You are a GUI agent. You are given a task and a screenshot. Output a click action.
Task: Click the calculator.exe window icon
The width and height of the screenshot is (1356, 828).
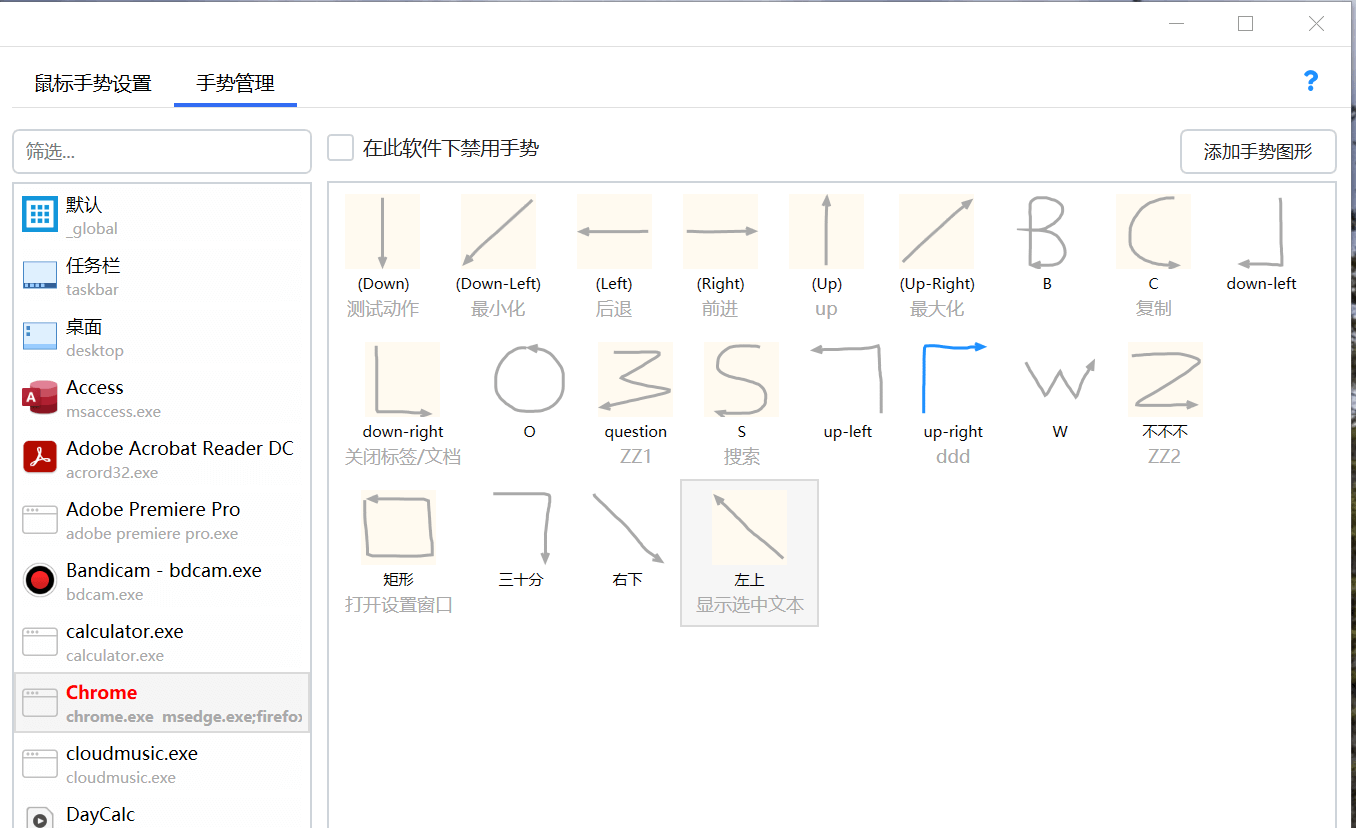pyautogui.click(x=40, y=642)
